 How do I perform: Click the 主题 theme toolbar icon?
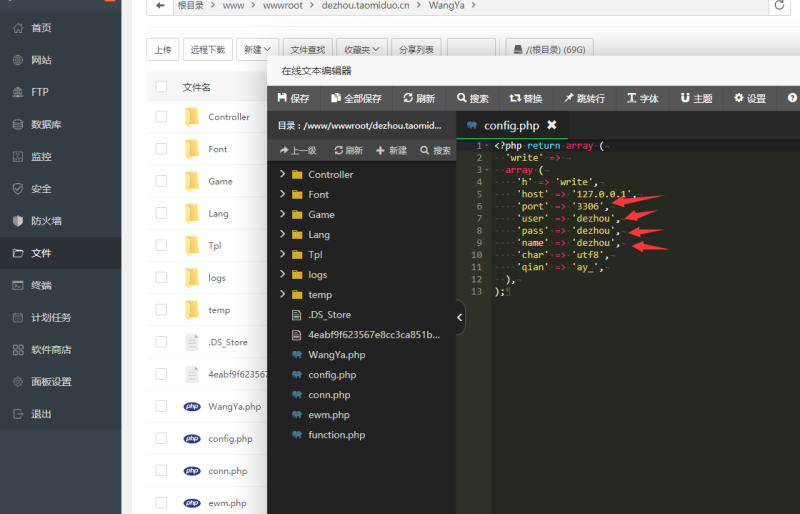coord(685,98)
